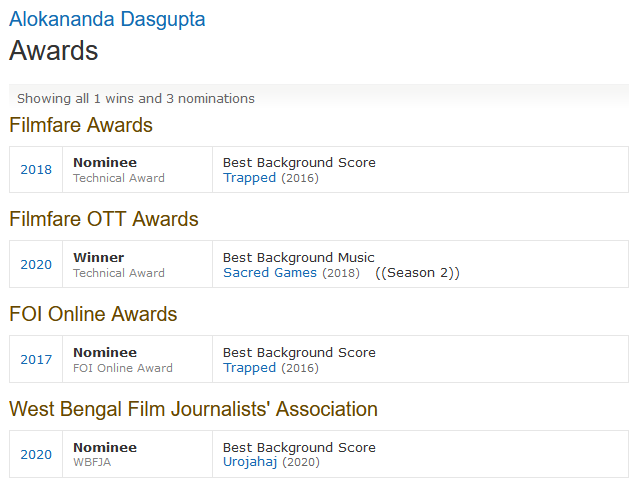Image resolution: width=638 pixels, height=497 pixels.
Task: Open the 2020 year link in Filmfare OTT Awards
Action: click(36, 265)
